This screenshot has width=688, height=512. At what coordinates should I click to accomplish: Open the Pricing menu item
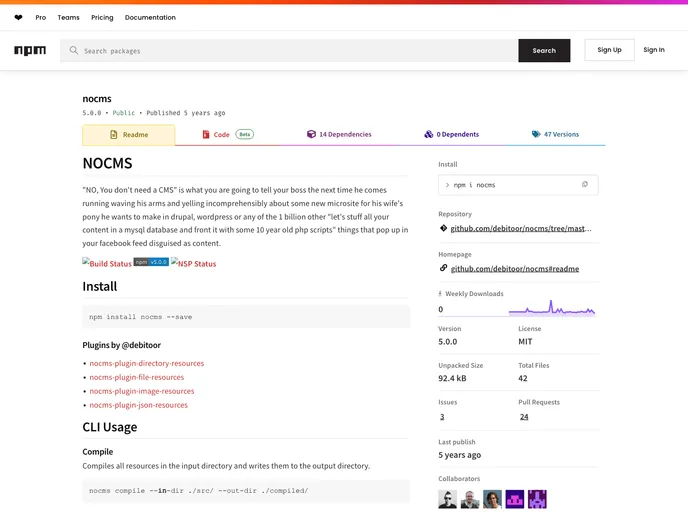pos(102,18)
